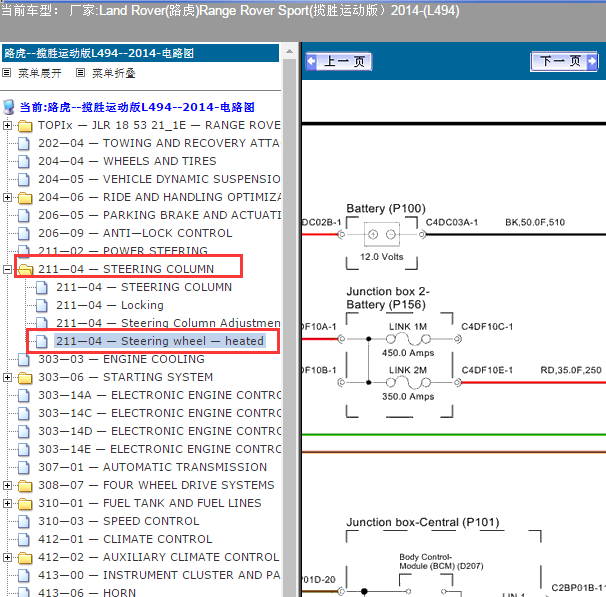Click the page icon beside 204-04 Wheels and Tires
606x597 pixels.
coord(24,161)
